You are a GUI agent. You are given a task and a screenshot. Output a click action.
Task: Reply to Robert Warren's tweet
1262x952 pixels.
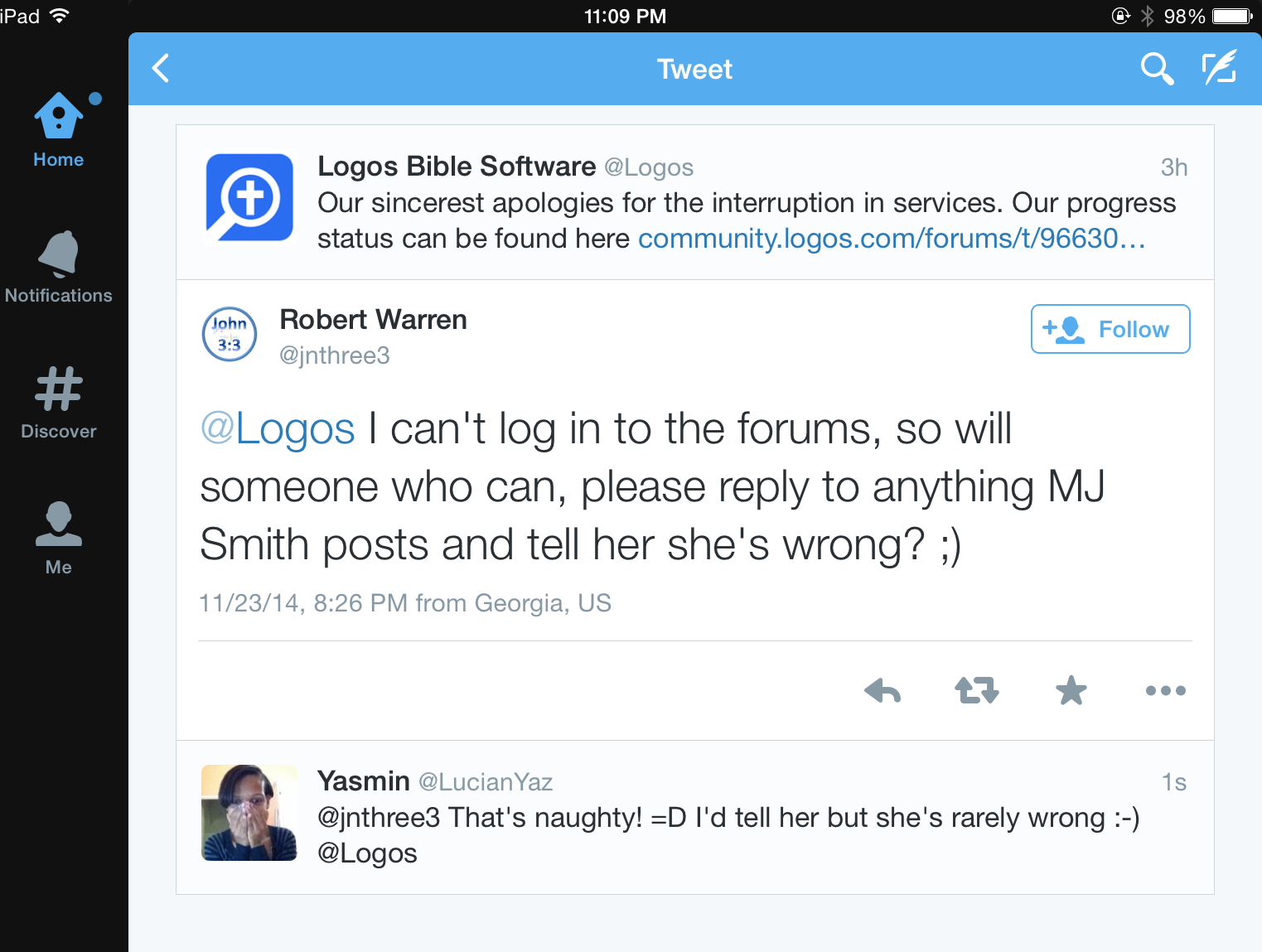tap(882, 690)
